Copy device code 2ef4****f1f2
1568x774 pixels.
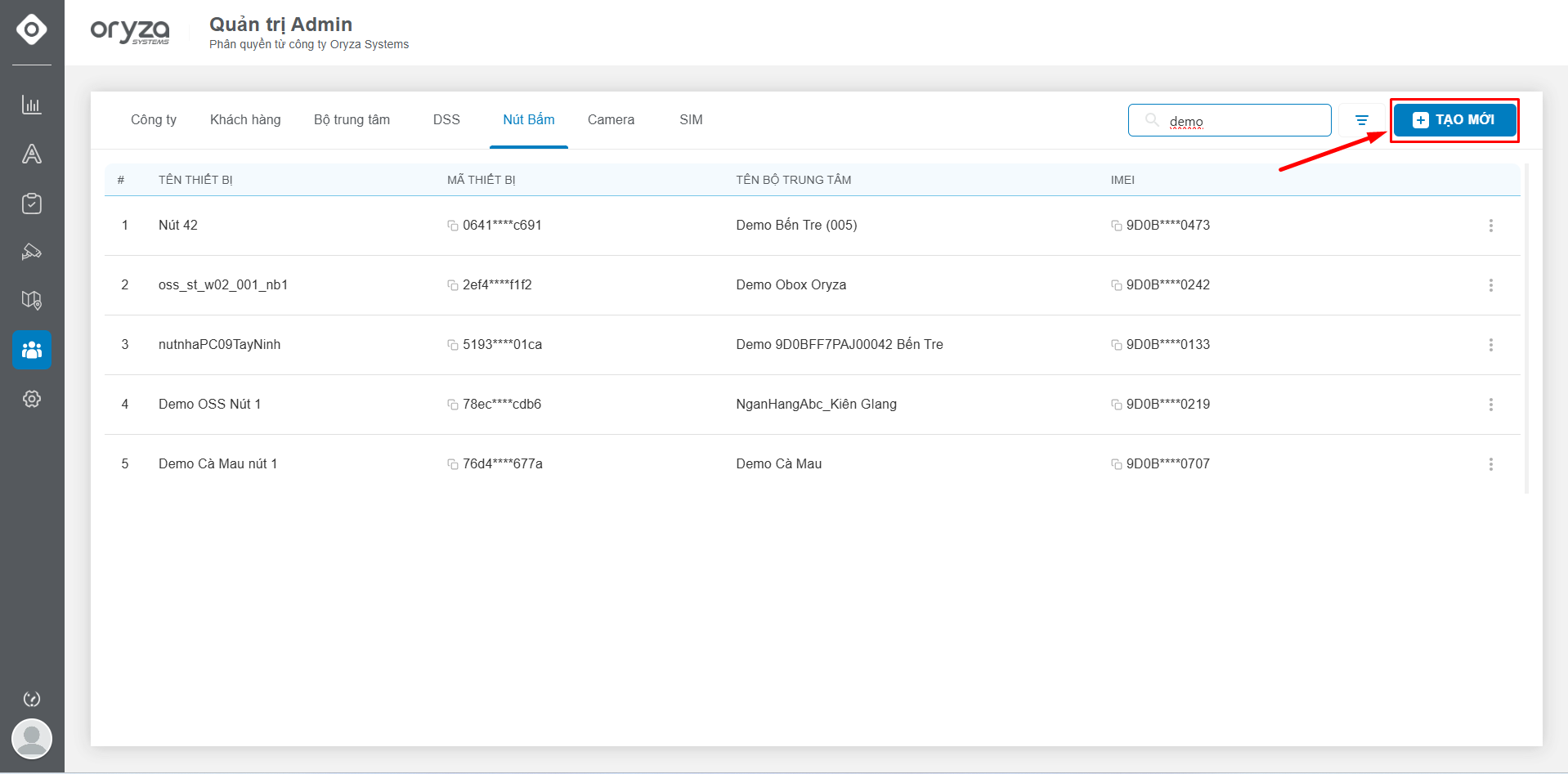[x=452, y=285]
